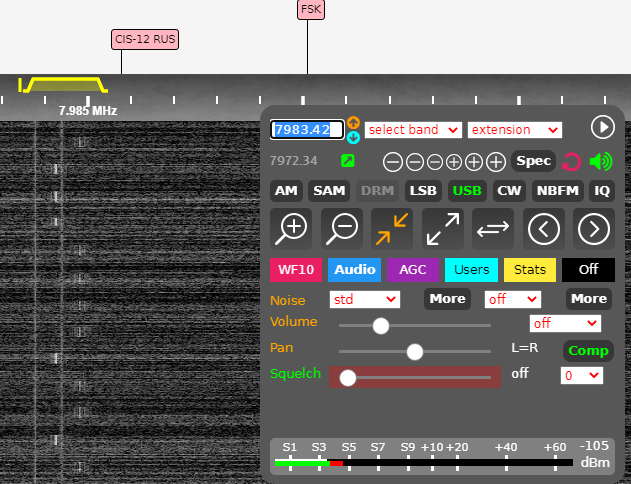This screenshot has height=484, width=631.
Task: Click the third (smallest) minus tuning step icon
Action: pyautogui.click(x=435, y=162)
